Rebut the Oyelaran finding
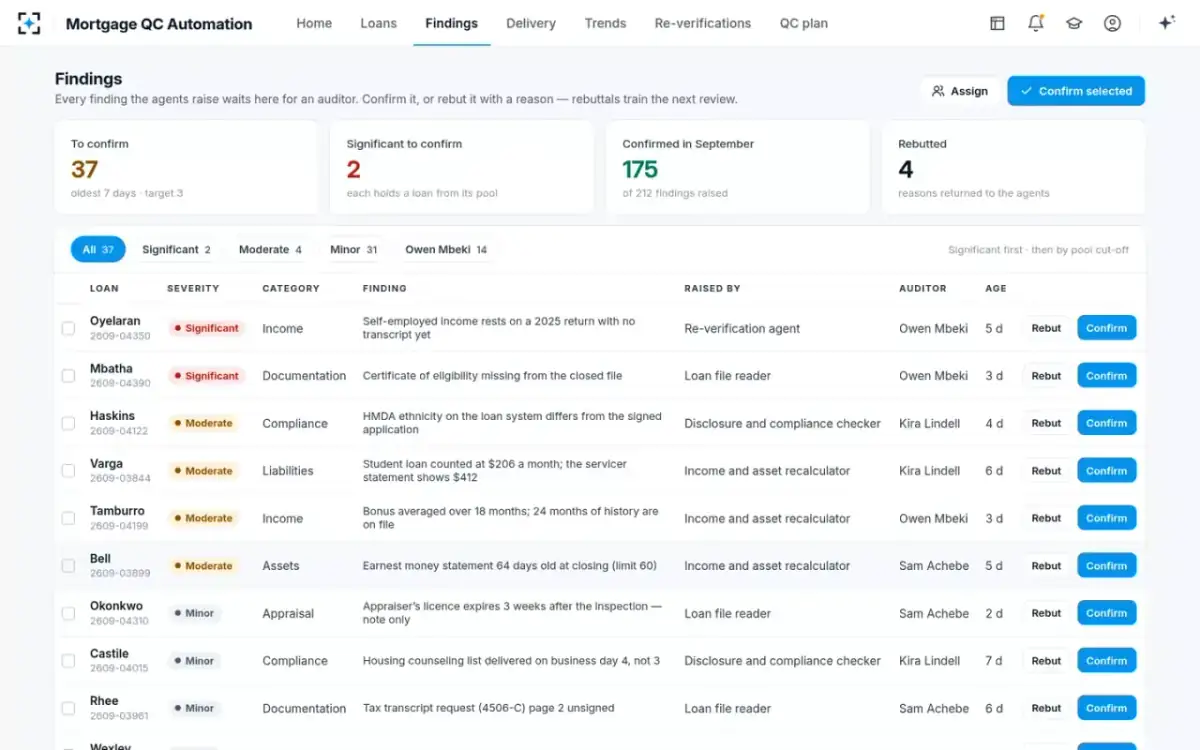1200x750 pixels. pos(1046,328)
